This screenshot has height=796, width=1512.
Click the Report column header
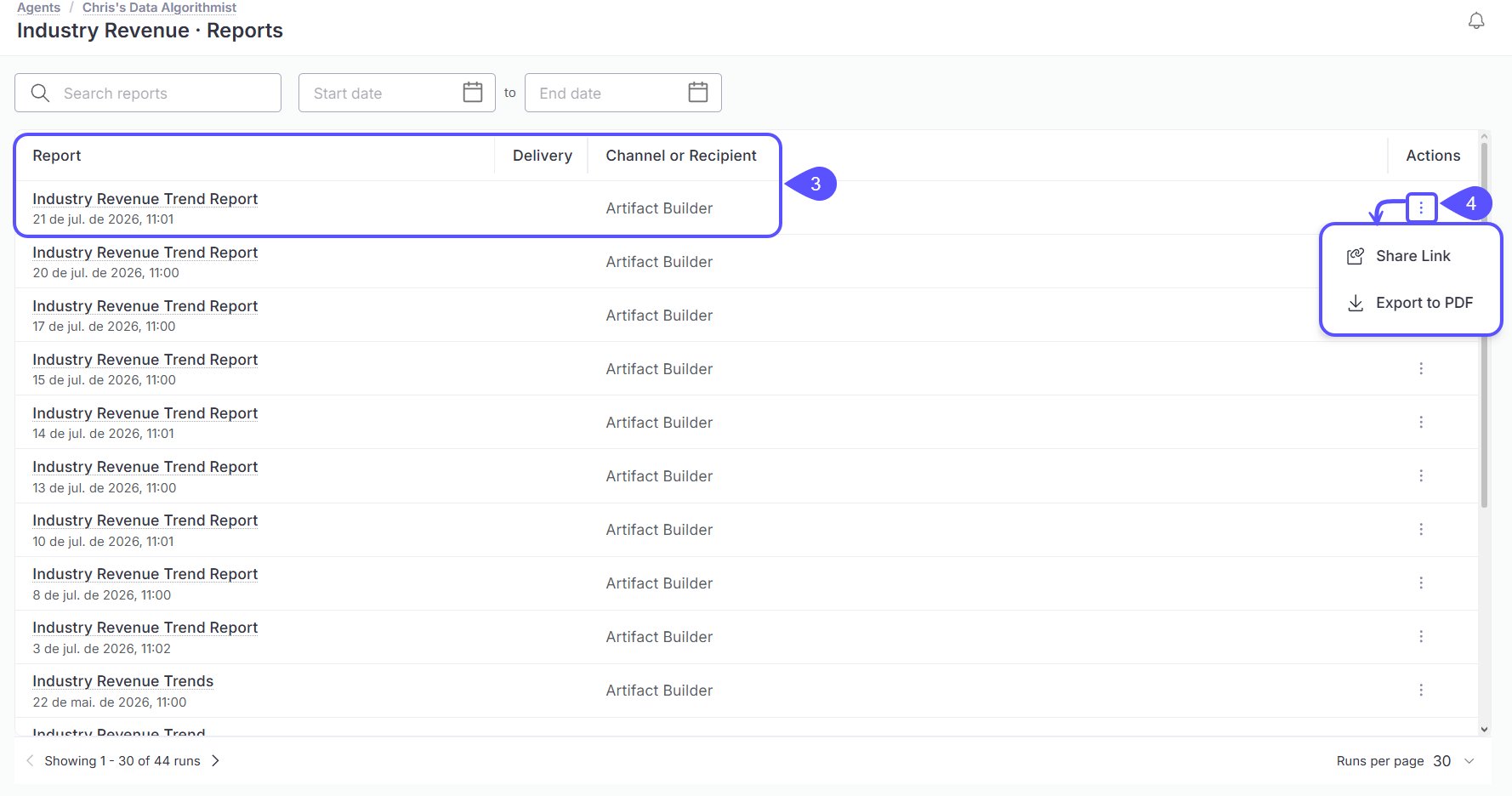tap(57, 156)
